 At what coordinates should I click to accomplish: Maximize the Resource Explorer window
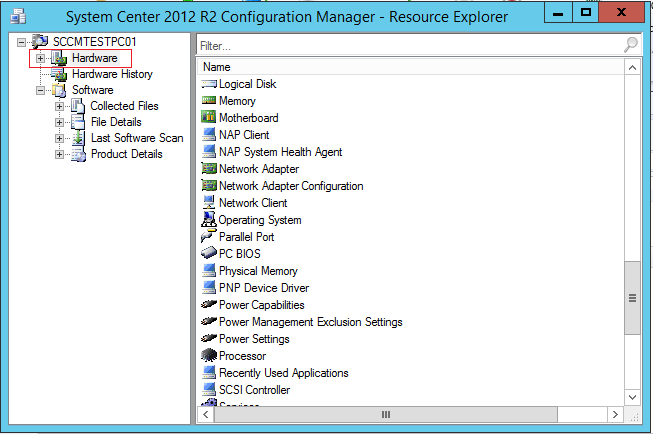point(586,12)
